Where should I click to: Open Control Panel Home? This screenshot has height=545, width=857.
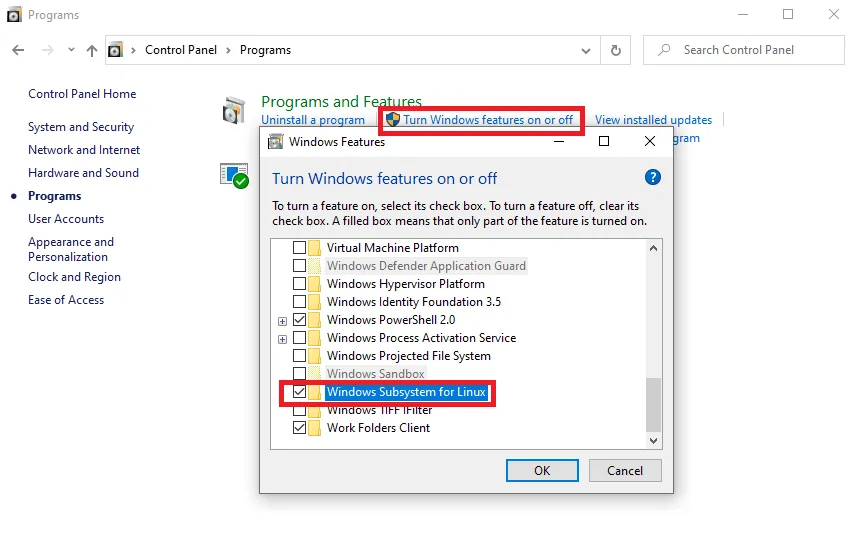(x=82, y=94)
